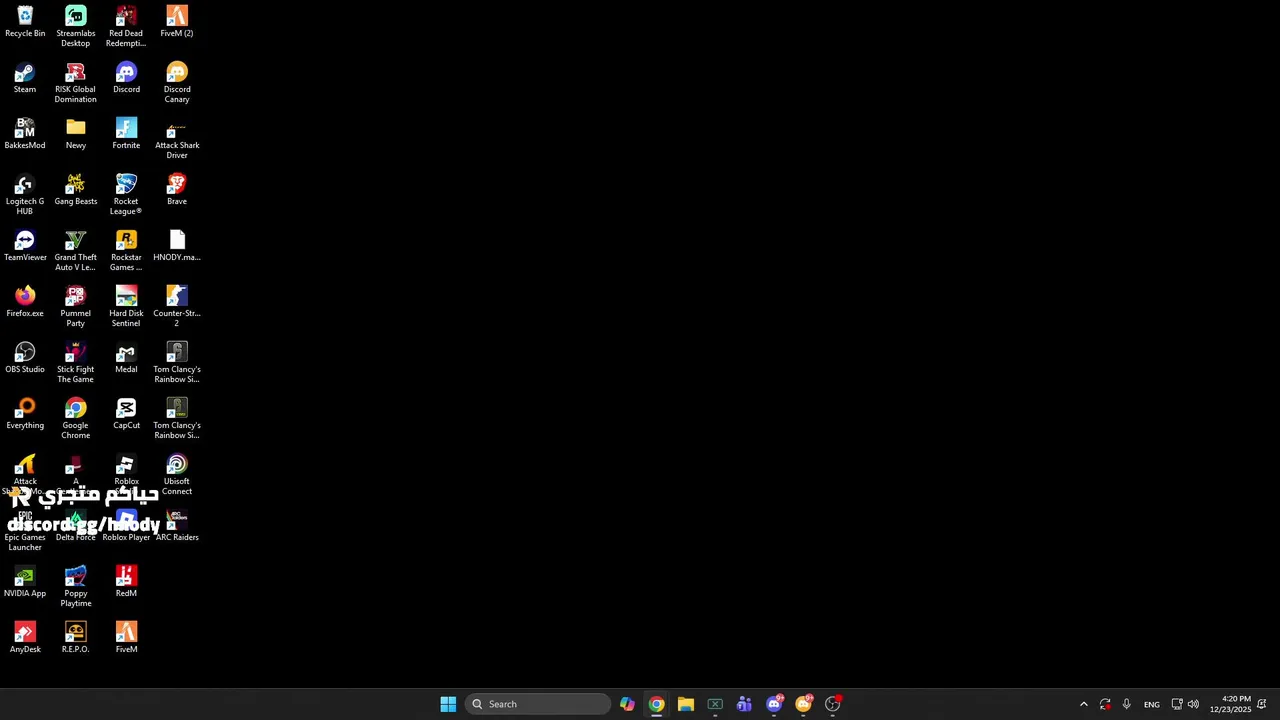Viewport: 1280px width, 720px height.
Task: Select the CapCut desktop icon
Action: pyautogui.click(x=126, y=414)
